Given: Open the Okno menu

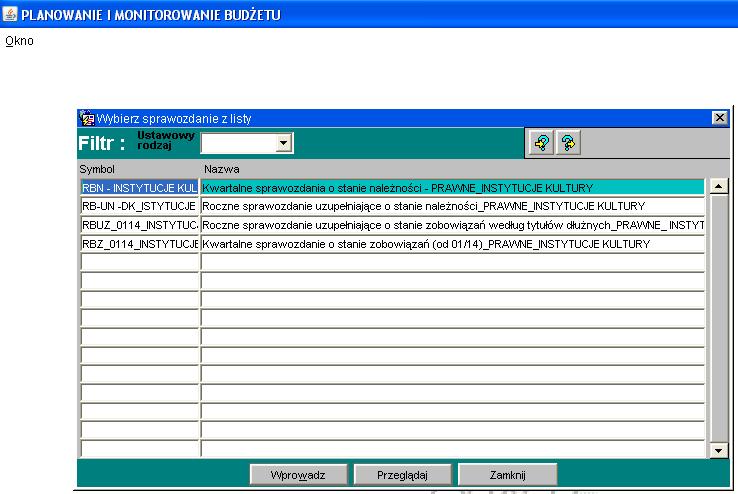Looking at the screenshot, I should click(x=19, y=41).
